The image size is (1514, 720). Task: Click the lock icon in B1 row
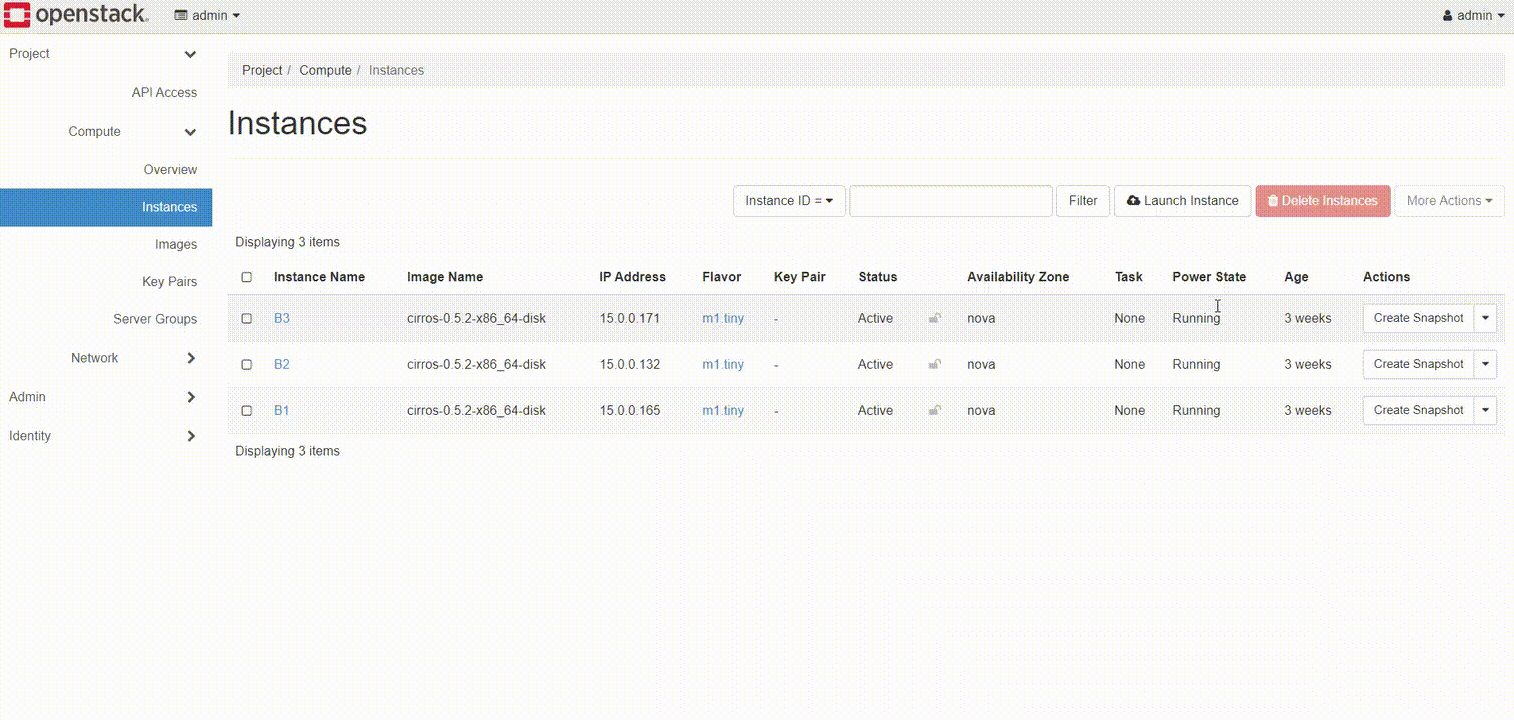pos(934,410)
